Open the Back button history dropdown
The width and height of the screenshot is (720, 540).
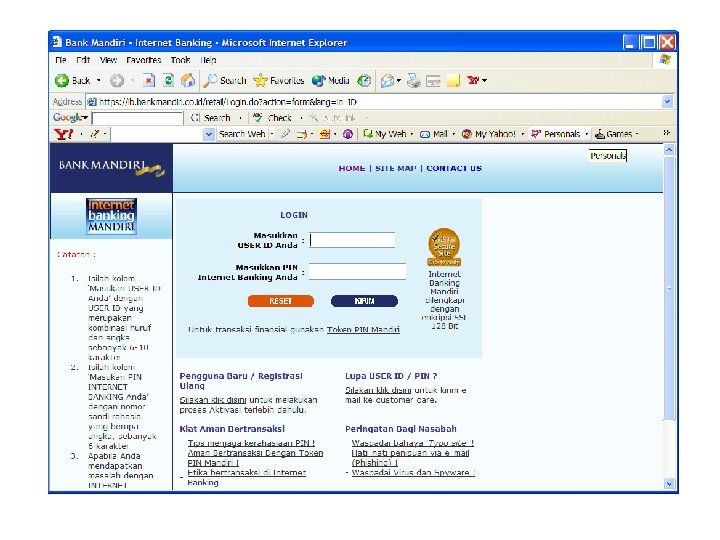pyautogui.click(x=98, y=81)
